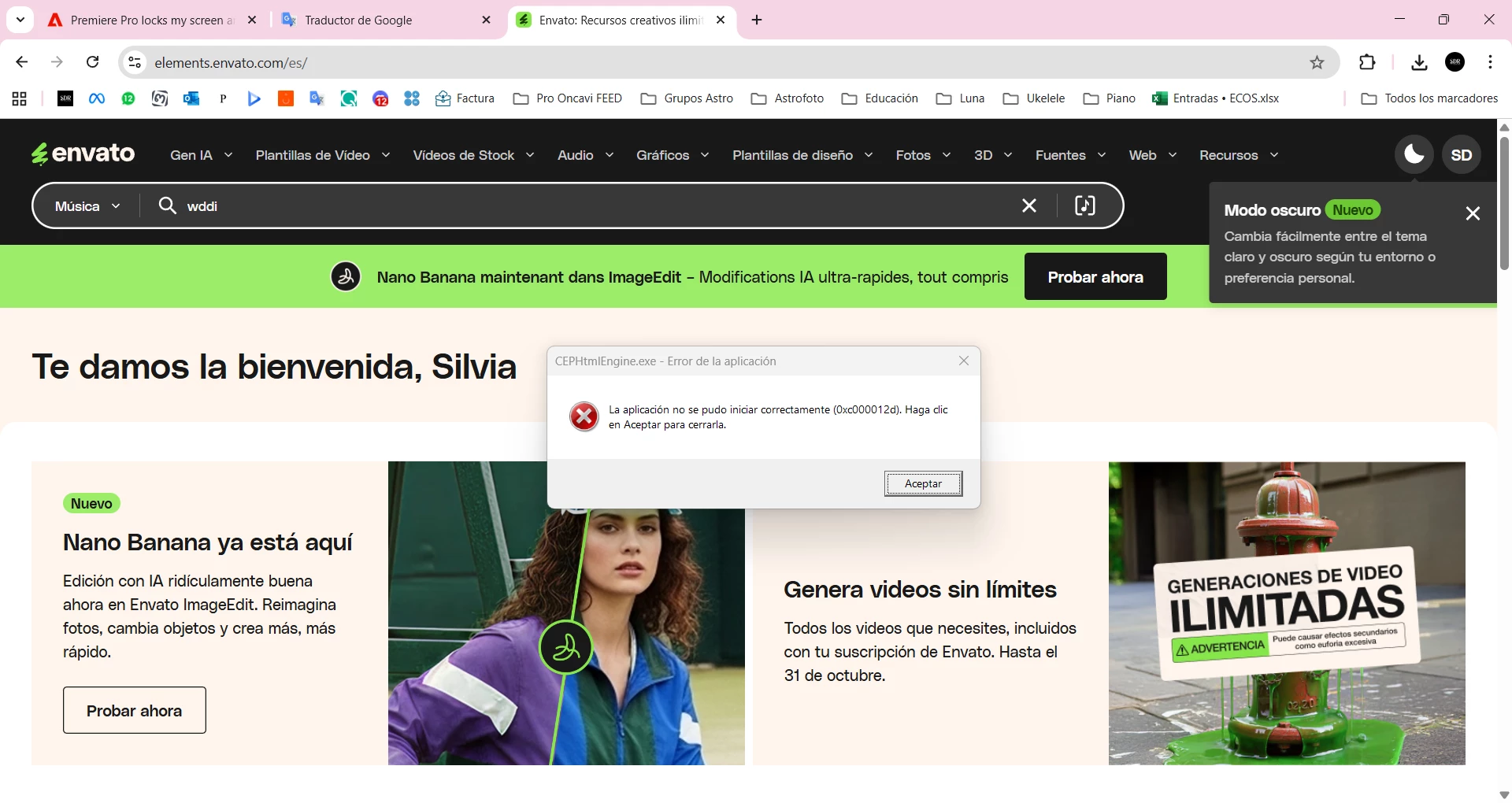Open the Chrome profile avatar
This screenshot has width=1512, height=803.
click(x=1455, y=62)
